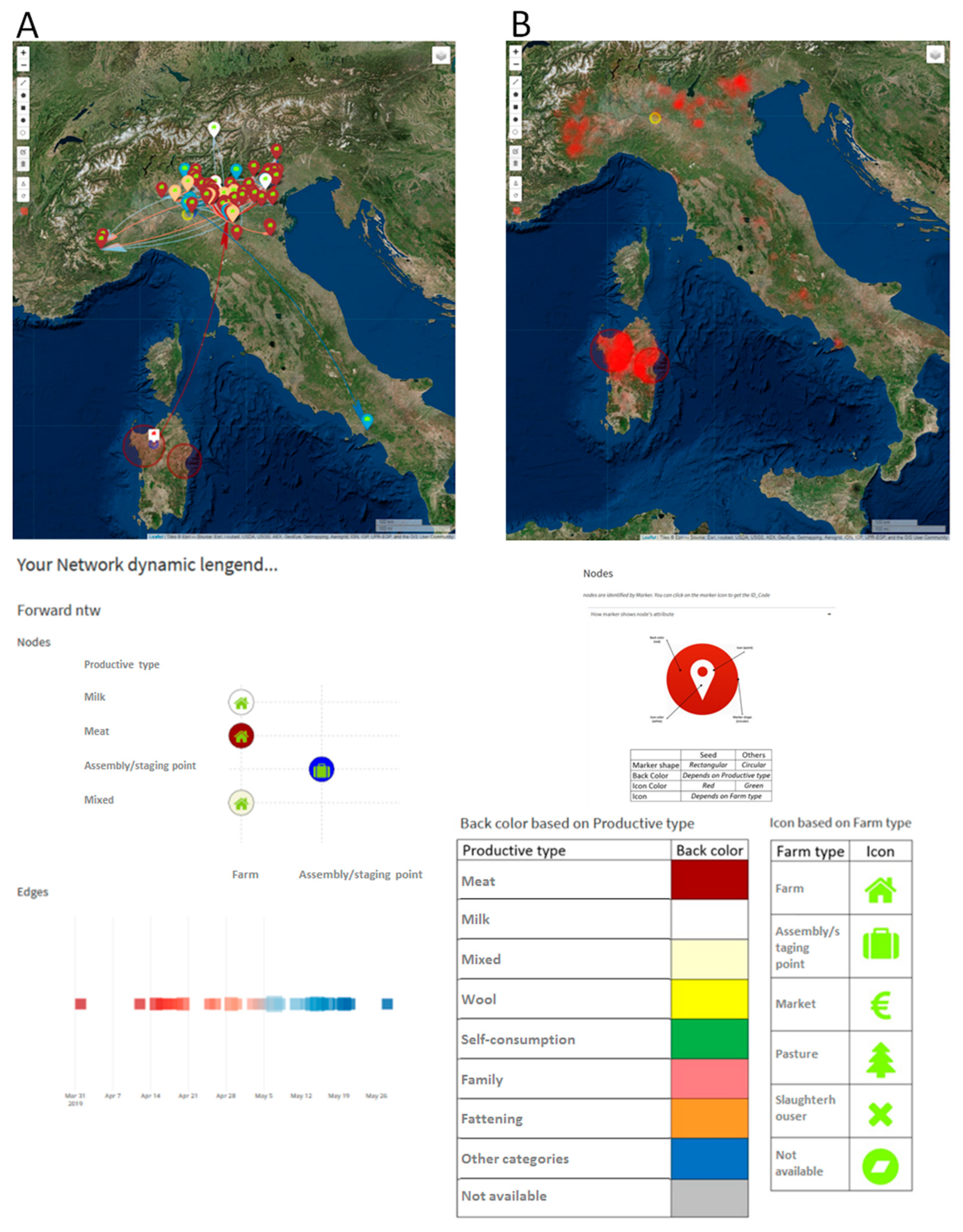Screen dimensions: 963x1232
Task: Click the May 26 blue edge marker
Action: tap(387, 1004)
